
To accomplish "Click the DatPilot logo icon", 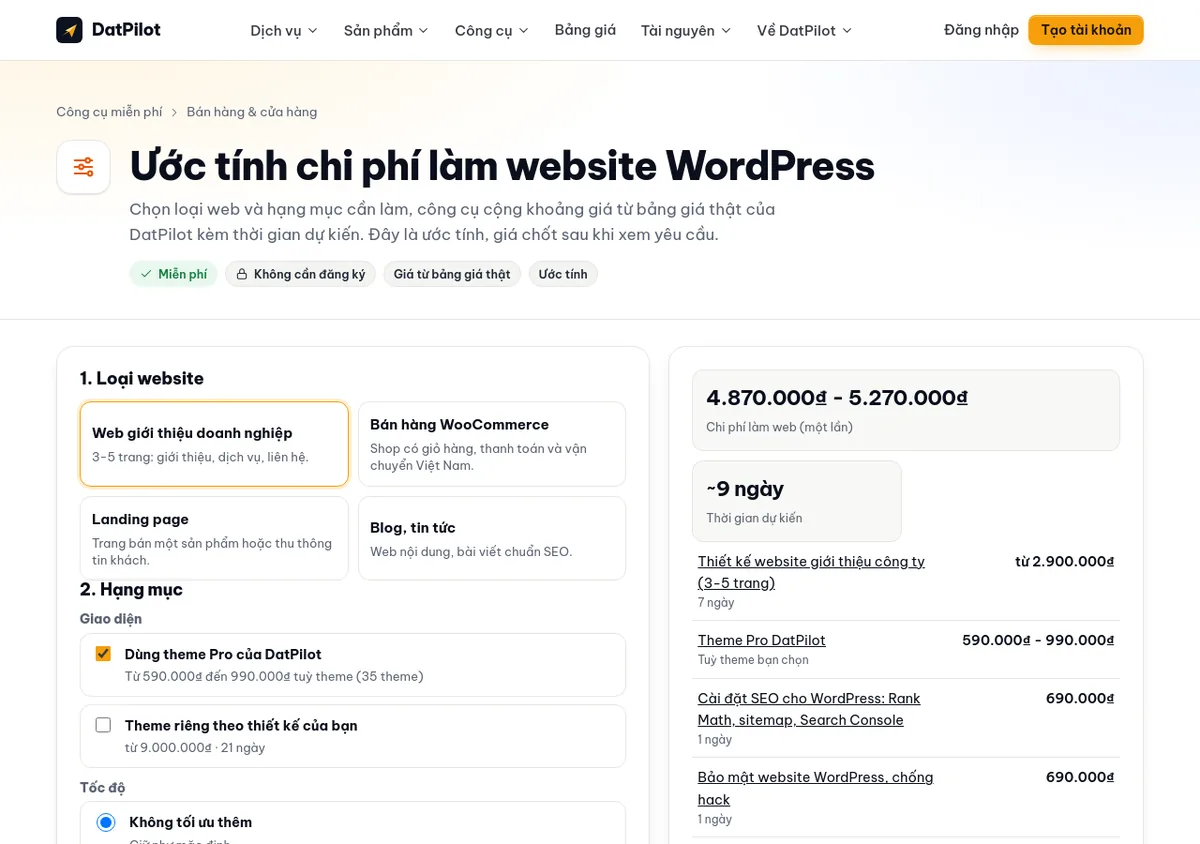I will point(69,30).
